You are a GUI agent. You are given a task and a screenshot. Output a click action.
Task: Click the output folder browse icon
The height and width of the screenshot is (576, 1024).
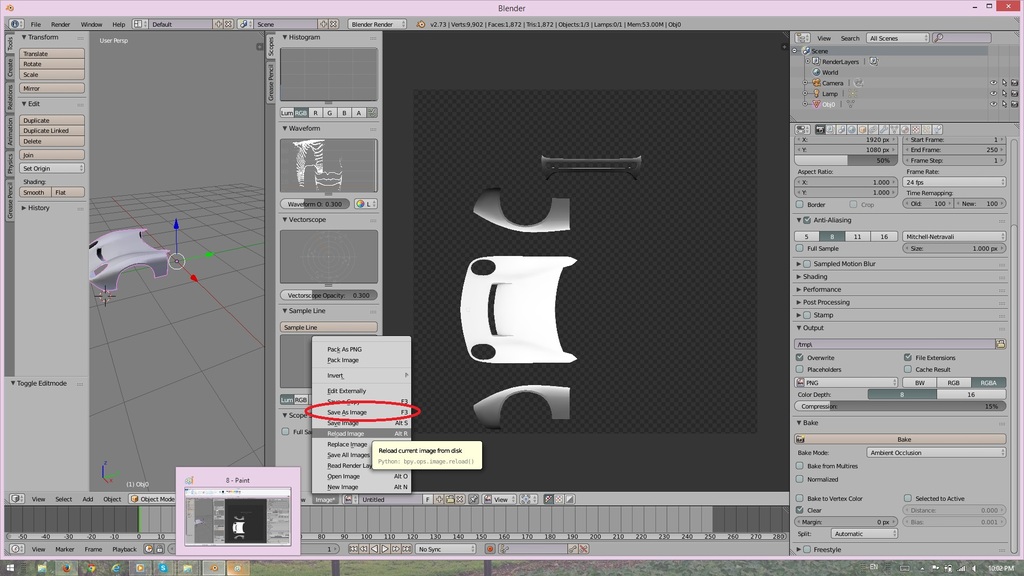tap(1000, 344)
